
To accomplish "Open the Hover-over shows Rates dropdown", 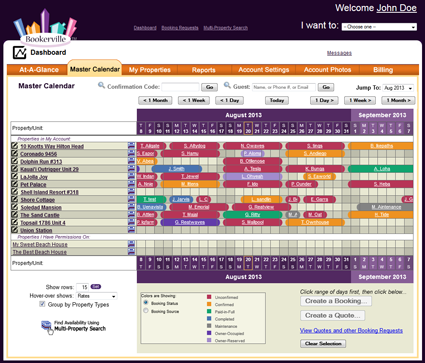I will coord(97,296).
